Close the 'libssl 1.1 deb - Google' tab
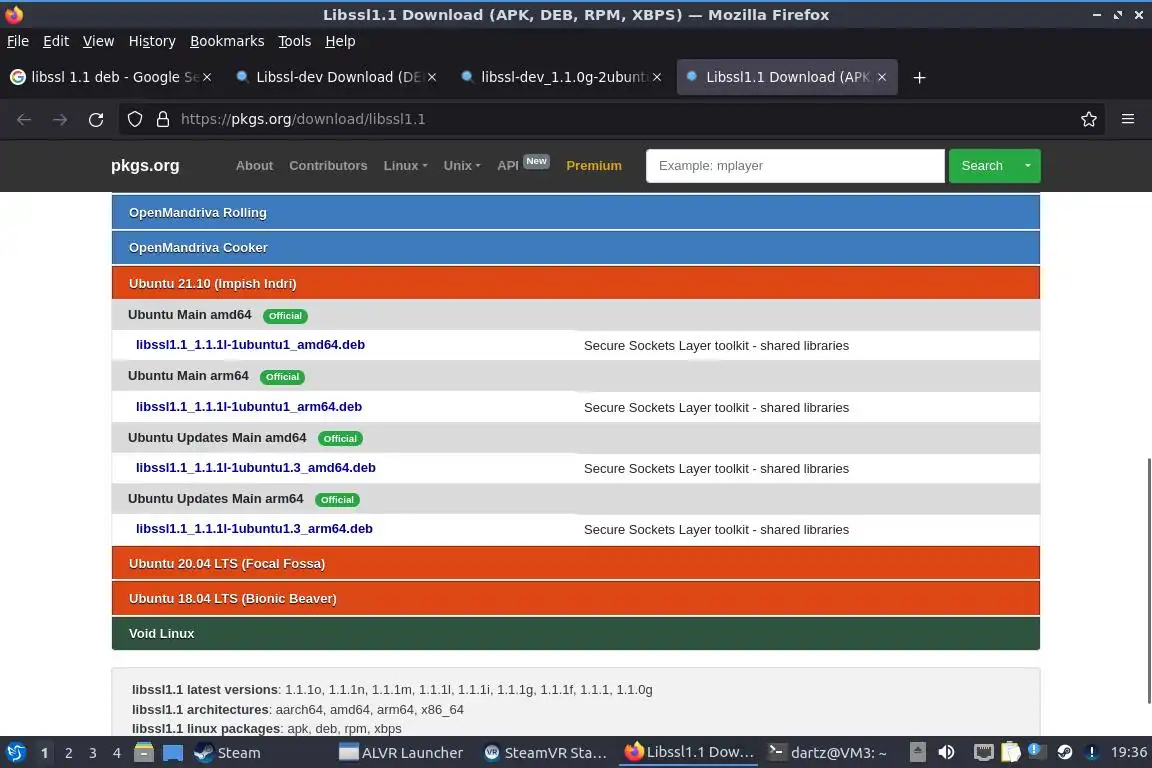 [x=207, y=77]
